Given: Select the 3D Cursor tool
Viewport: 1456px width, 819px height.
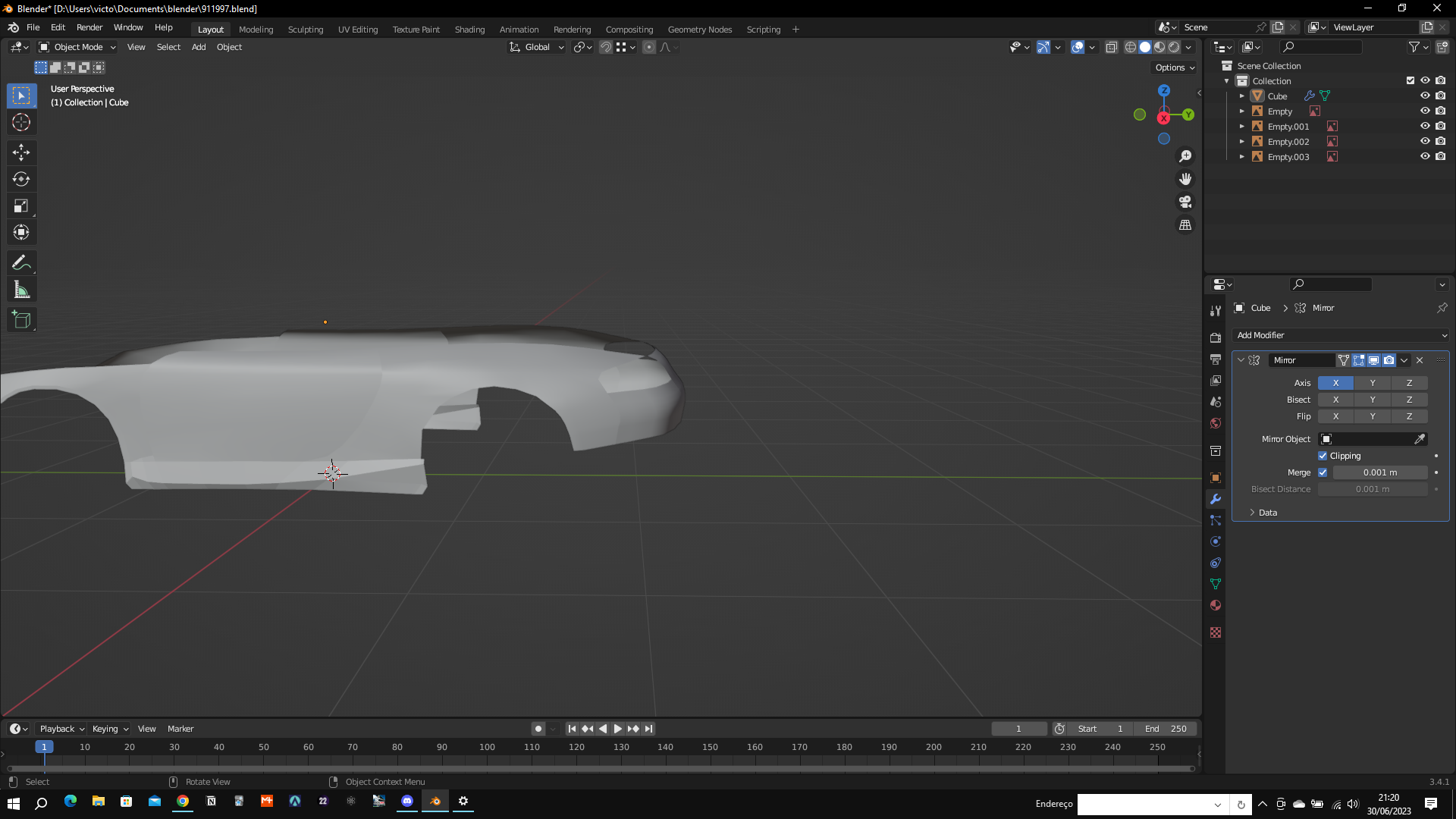Looking at the screenshot, I should [21, 122].
